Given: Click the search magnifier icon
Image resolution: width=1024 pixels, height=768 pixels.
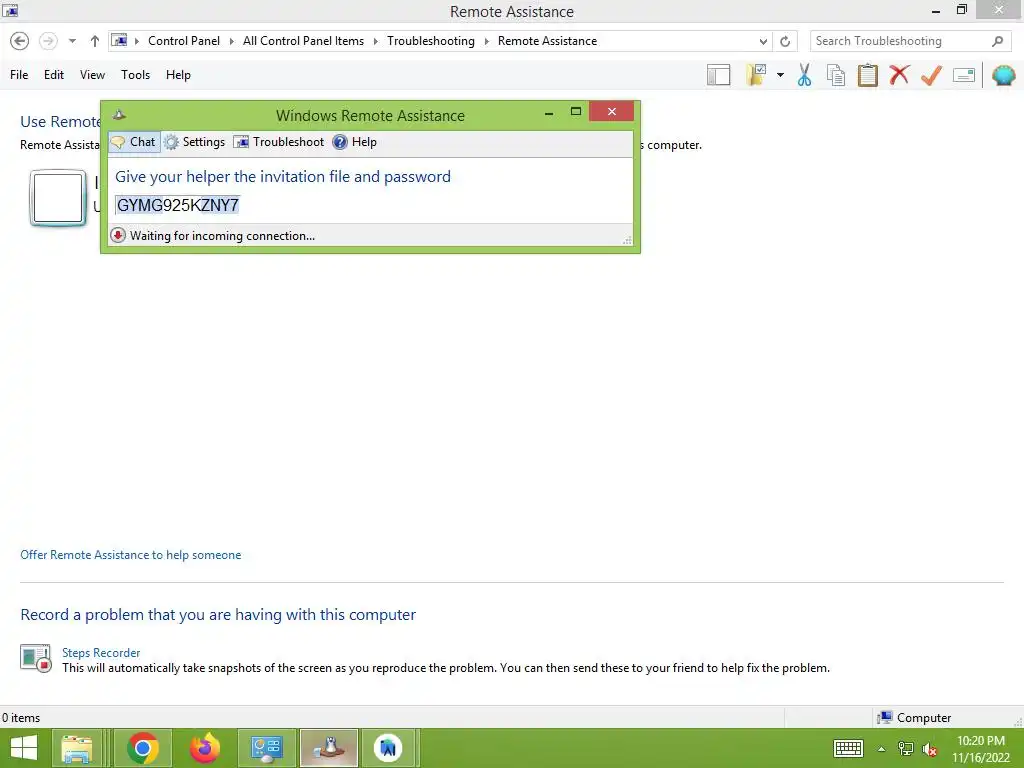Looking at the screenshot, I should [x=997, y=41].
